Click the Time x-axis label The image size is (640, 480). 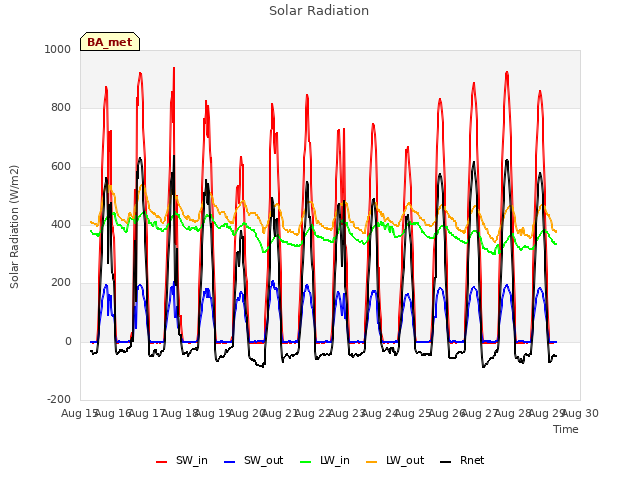566,429
